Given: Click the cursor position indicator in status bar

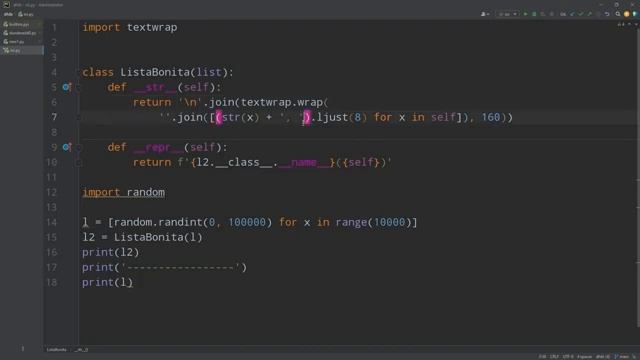Looking at the screenshot, I should click(542, 357).
